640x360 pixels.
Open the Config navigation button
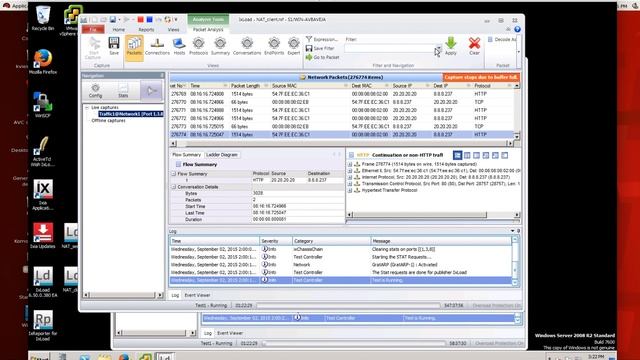pyautogui.click(x=96, y=91)
